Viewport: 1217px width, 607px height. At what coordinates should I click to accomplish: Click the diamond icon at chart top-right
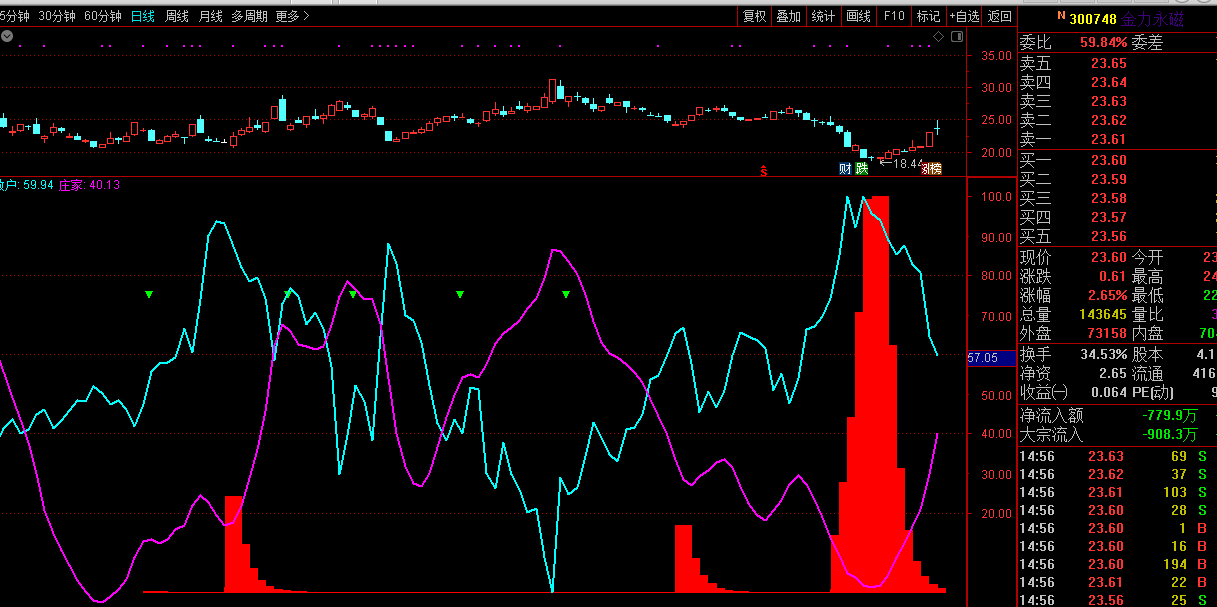[x=938, y=37]
